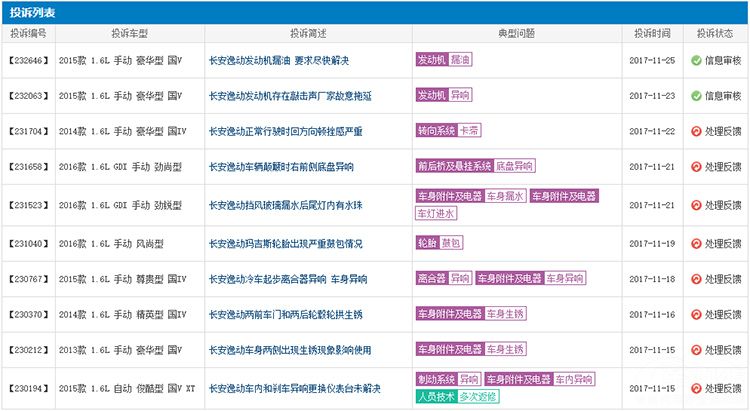Viewport: 750px width, 411px height.
Task: Open complaint link 长安逸动挡风玻璃漏水后尾灯内有水珠
Action: [286, 205]
